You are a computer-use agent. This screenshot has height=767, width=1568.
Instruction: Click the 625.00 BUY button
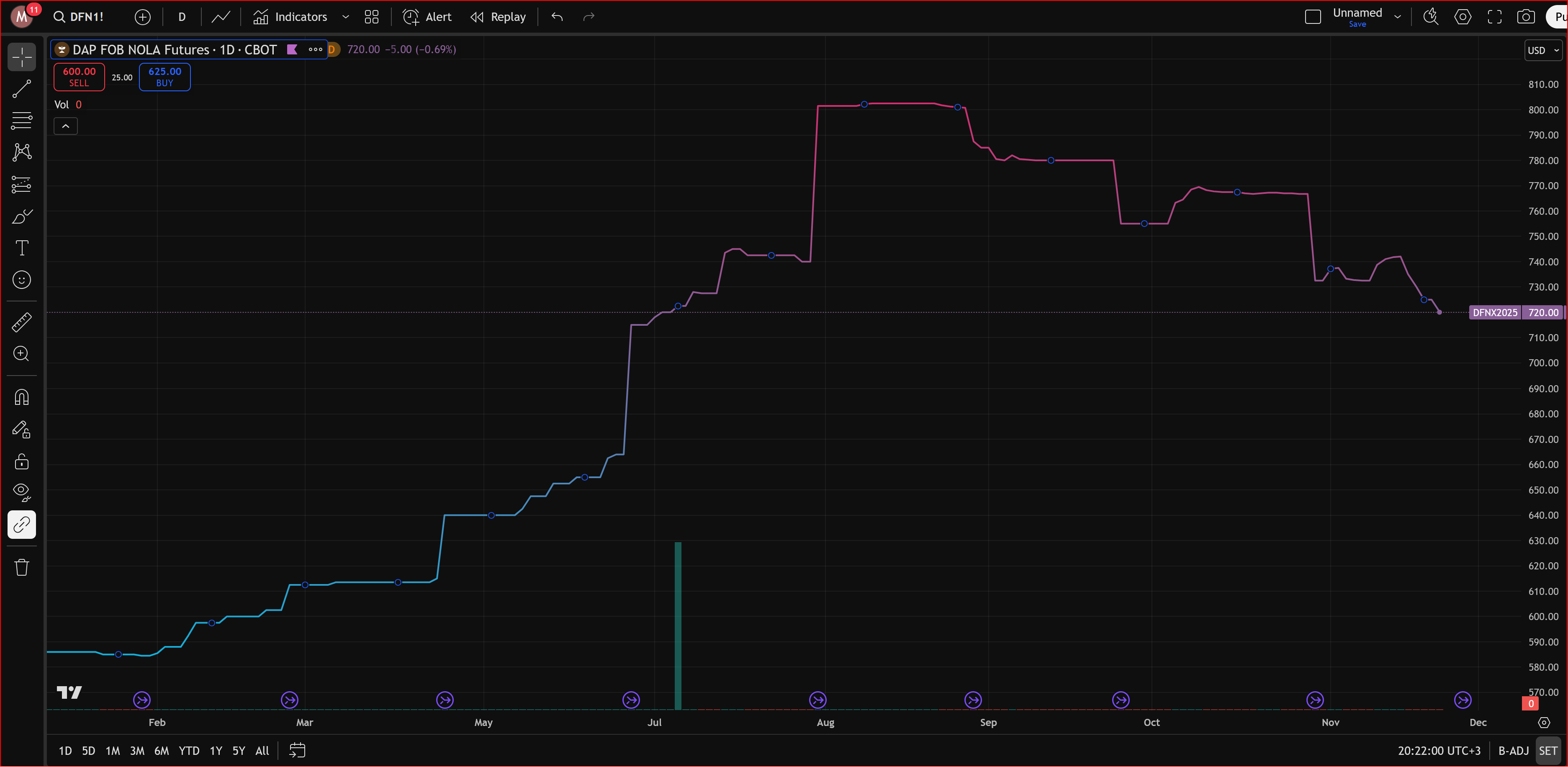165,77
